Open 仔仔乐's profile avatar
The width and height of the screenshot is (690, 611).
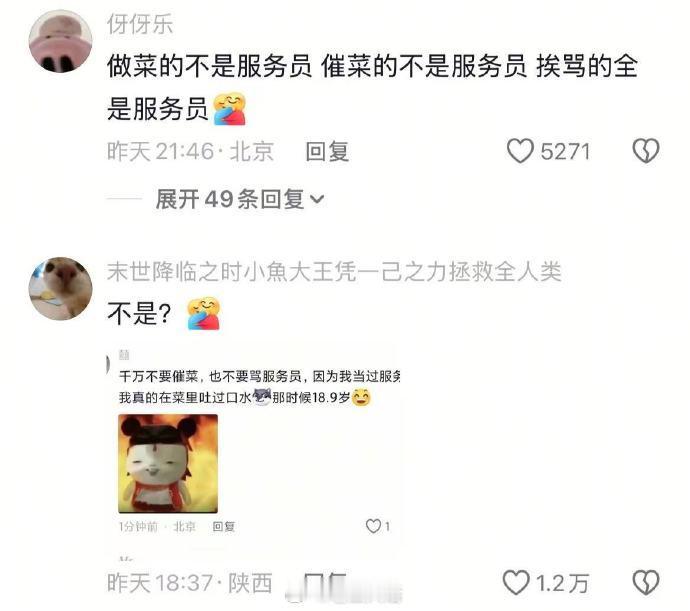pos(61,41)
